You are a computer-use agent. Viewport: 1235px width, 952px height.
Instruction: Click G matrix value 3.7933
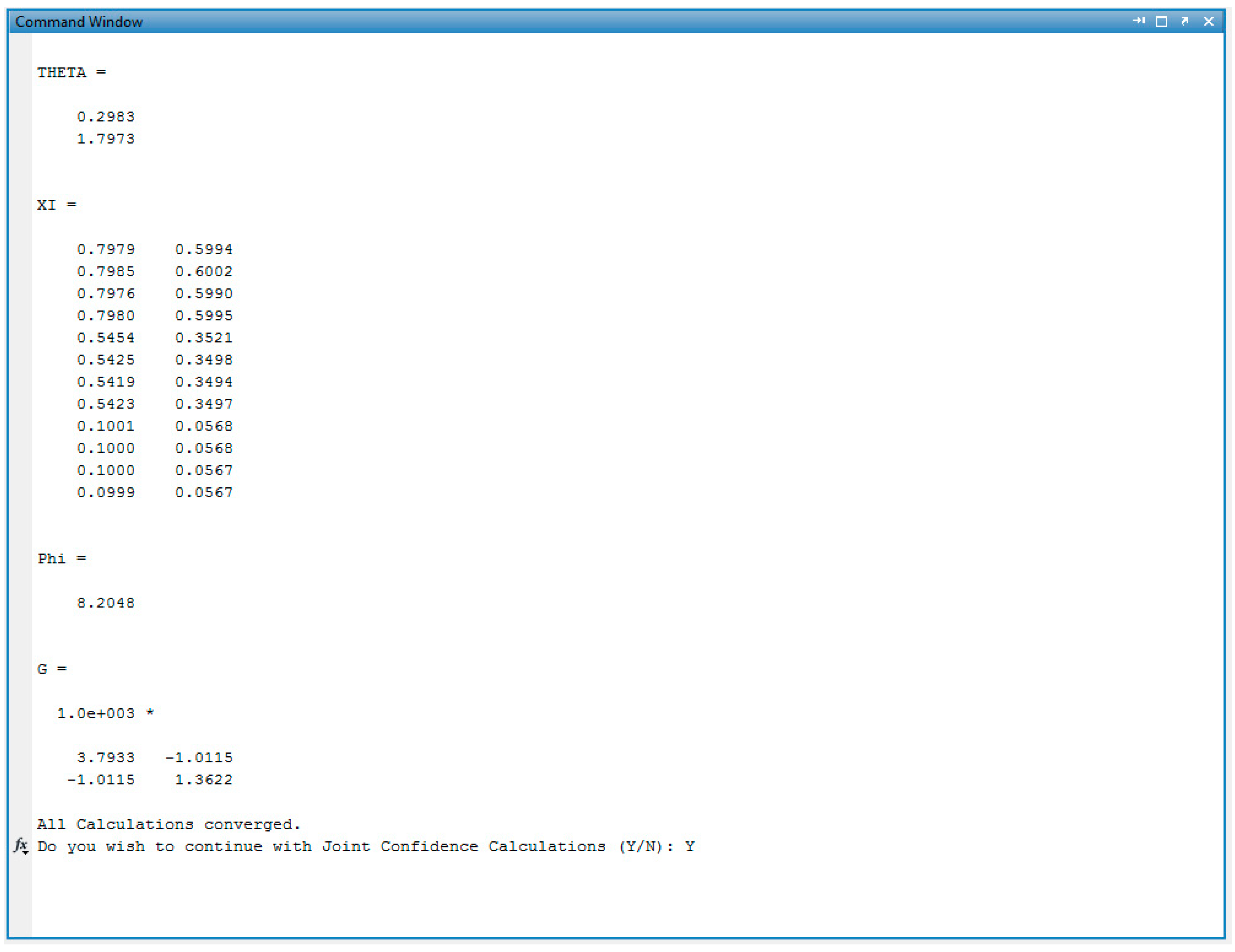tap(106, 758)
